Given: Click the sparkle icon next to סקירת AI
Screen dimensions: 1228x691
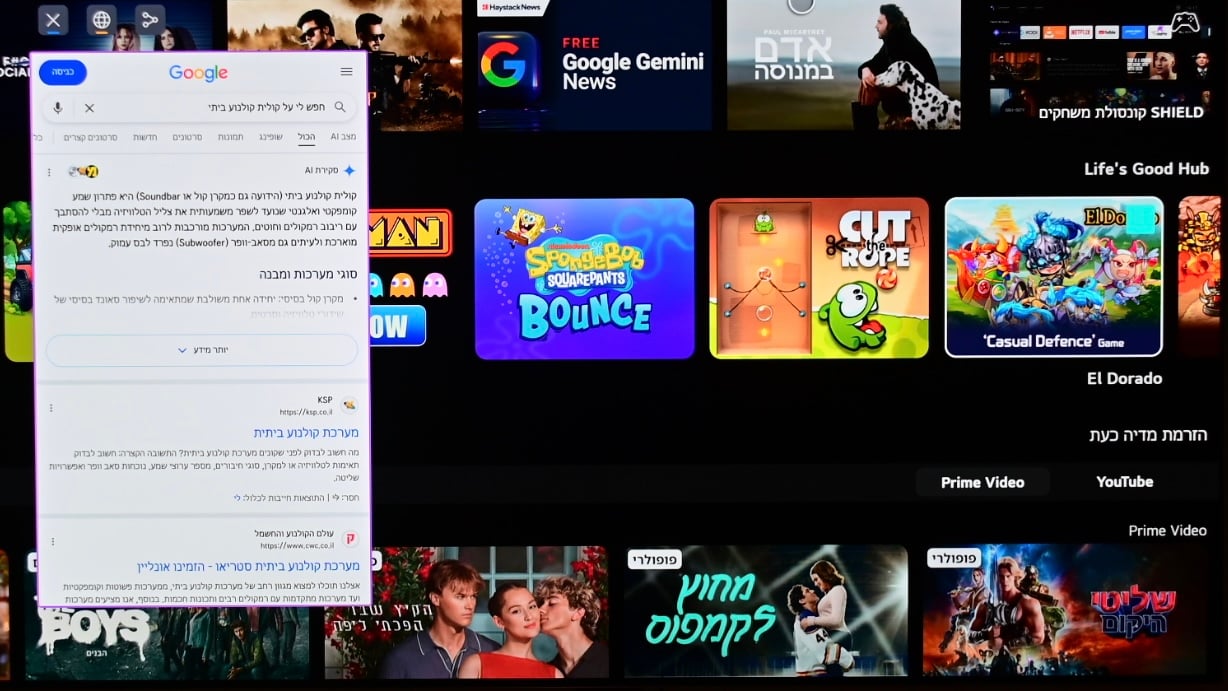Looking at the screenshot, I should (x=349, y=171).
